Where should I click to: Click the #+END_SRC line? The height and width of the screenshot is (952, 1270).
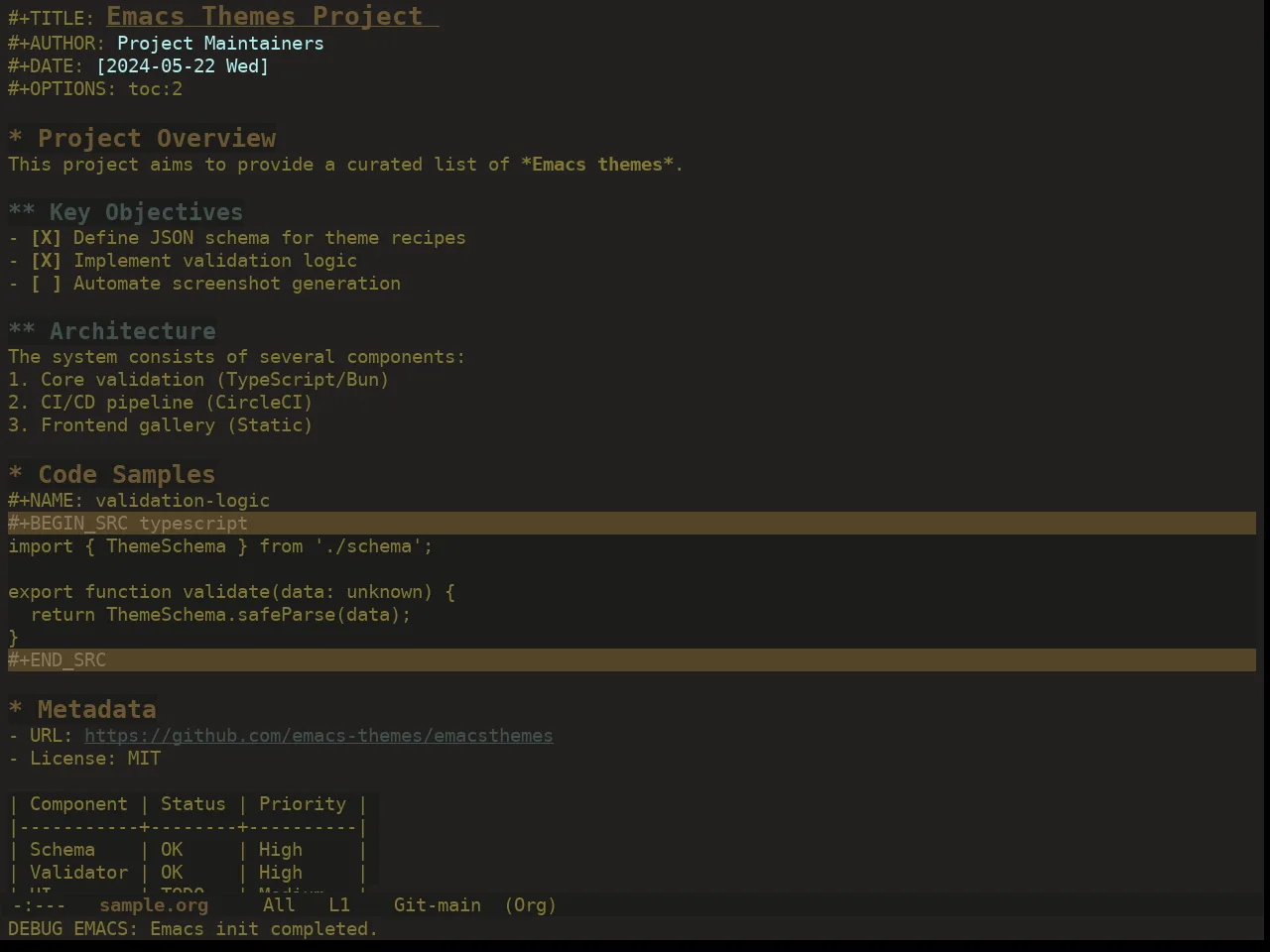point(632,660)
